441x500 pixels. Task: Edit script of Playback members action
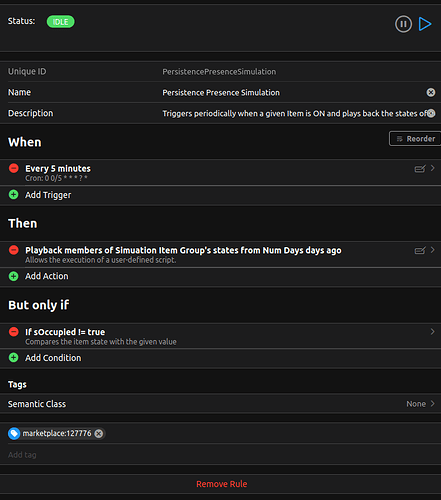(x=420, y=250)
